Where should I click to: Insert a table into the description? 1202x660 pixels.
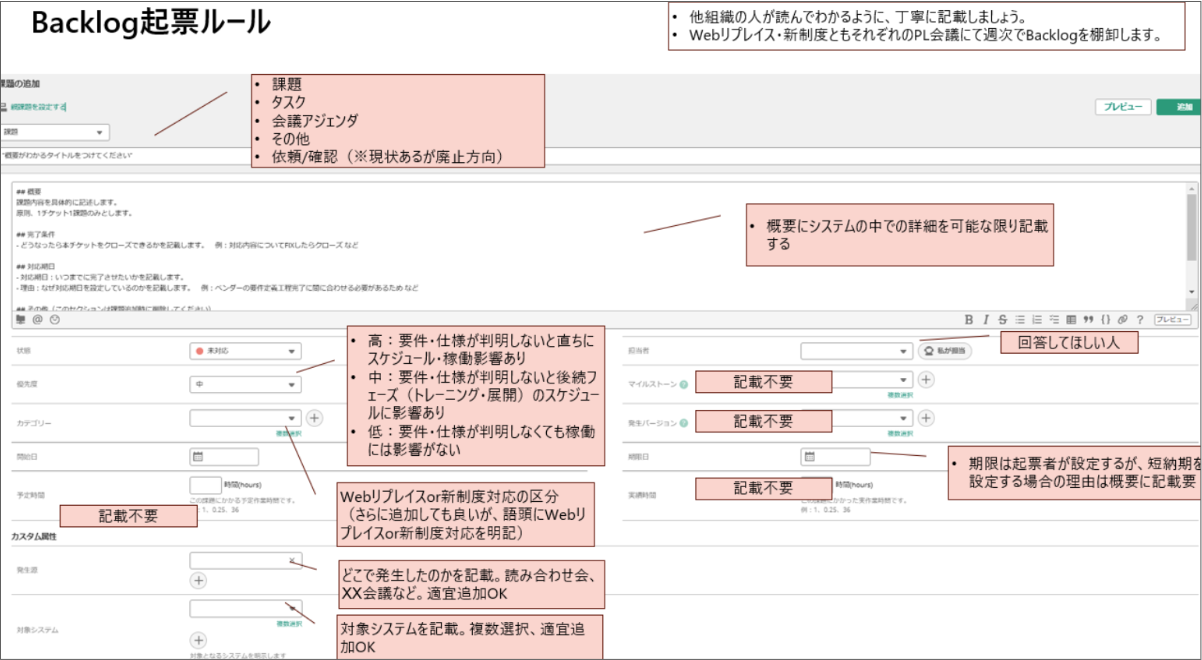1071,319
